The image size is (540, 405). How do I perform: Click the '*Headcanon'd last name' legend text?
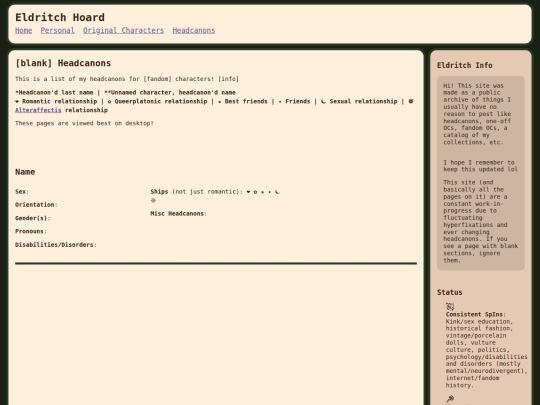[x=54, y=93]
